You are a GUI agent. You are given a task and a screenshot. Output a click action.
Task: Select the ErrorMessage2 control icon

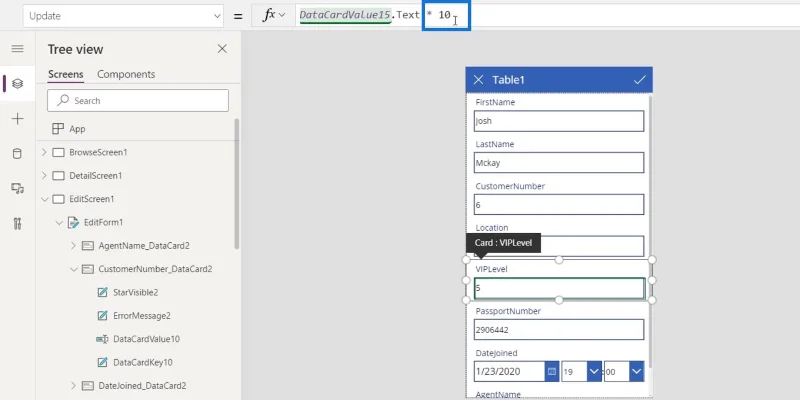pyautogui.click(x=102, y=316)
